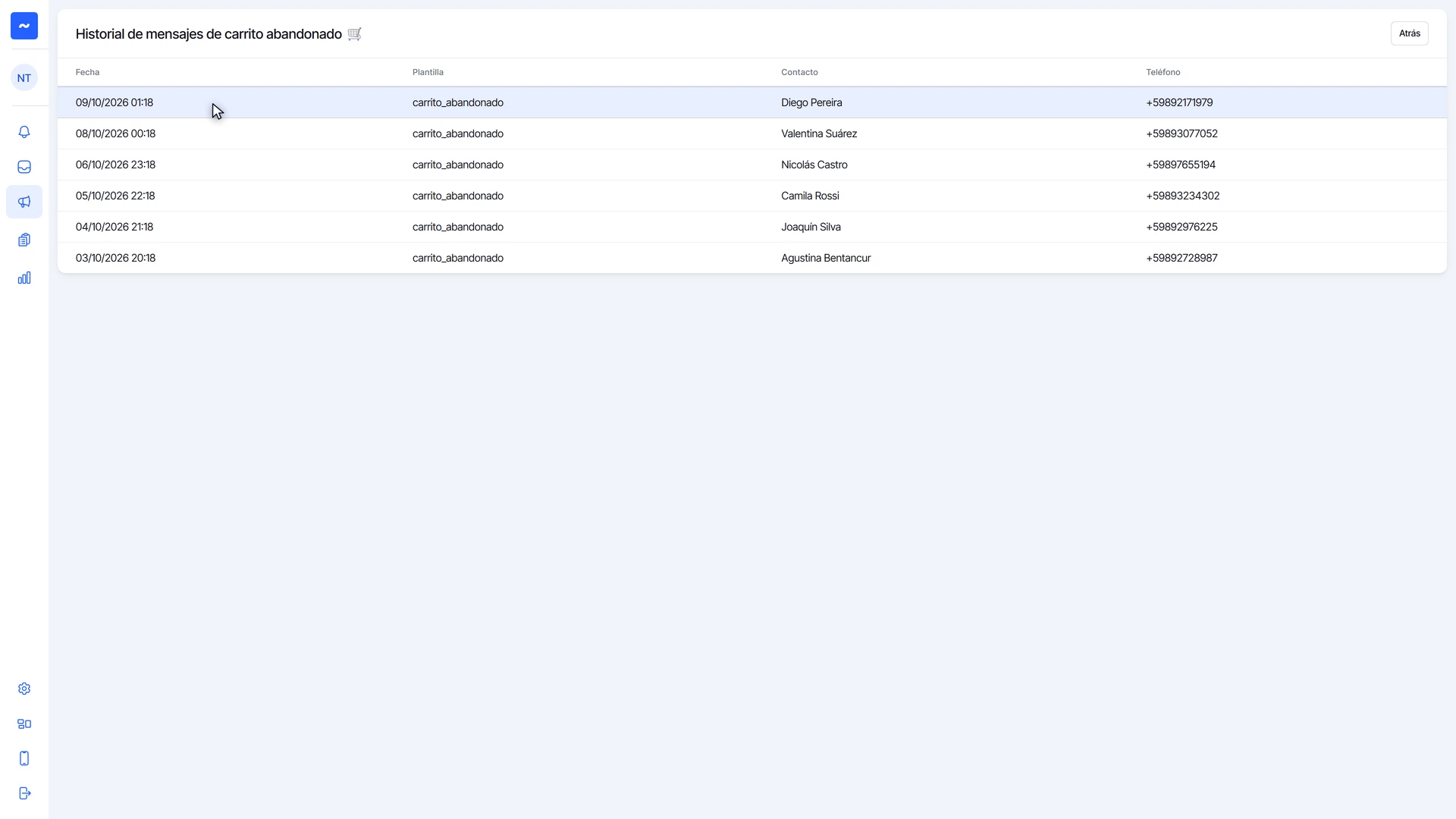Click carrito_abandonado in Diego Pereira's row
Image resolution: width=1456 pixels, height=819 pixels.
click(458, 102)
